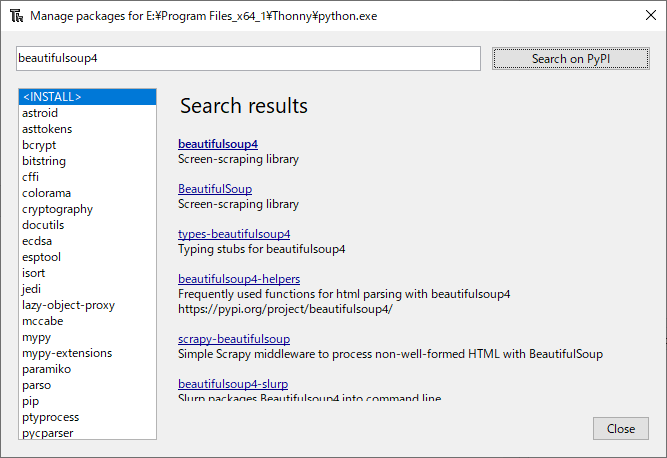This screenshot has height=458, width=667.
Task: Select ecdsa in the package list
Action: tap(88, 241)
